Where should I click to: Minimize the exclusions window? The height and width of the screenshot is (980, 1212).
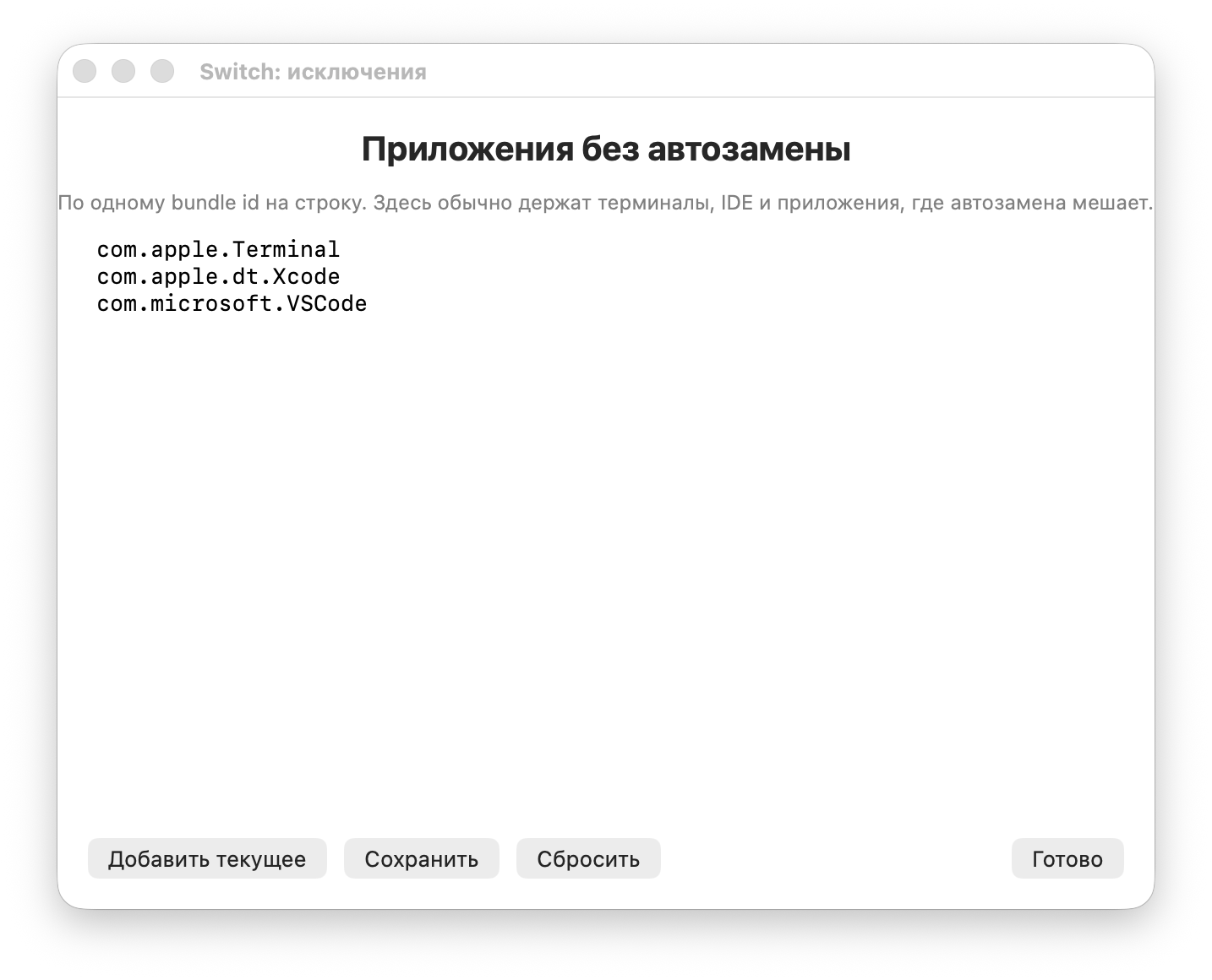123,71
